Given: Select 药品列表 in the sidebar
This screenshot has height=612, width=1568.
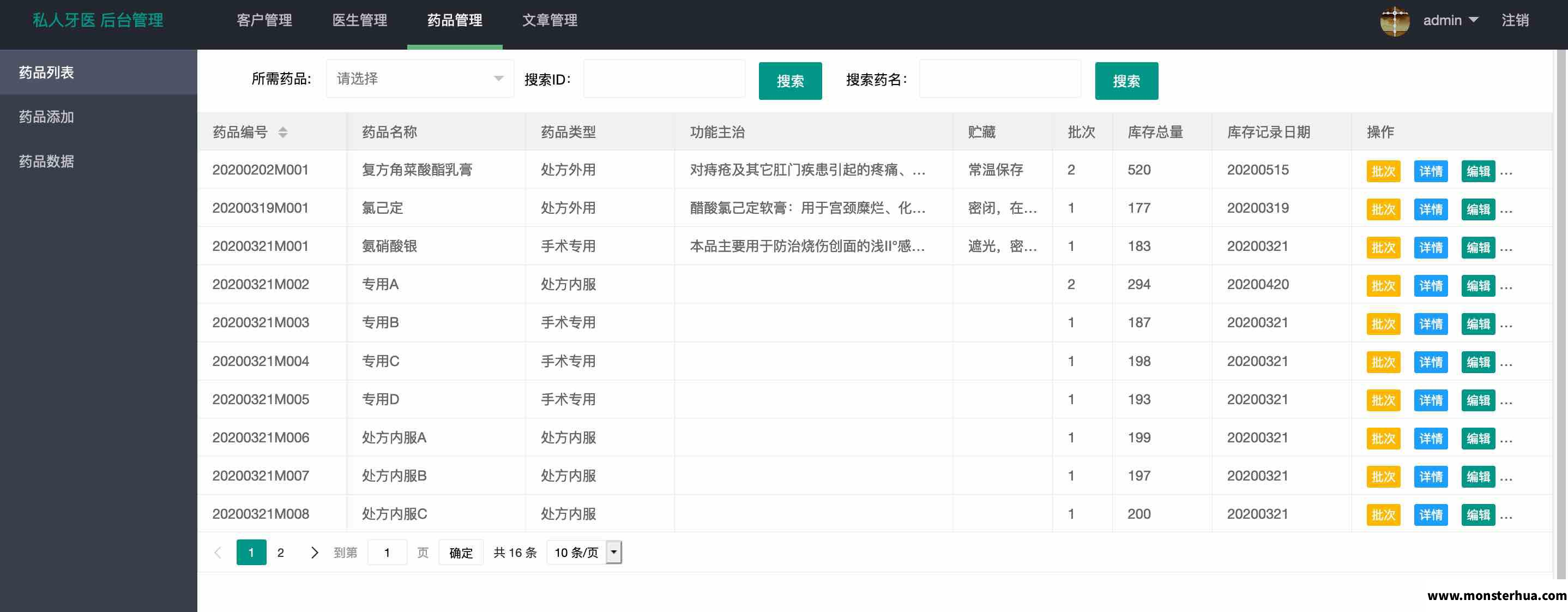Looking at the screenshot, I should coord(99,73).
